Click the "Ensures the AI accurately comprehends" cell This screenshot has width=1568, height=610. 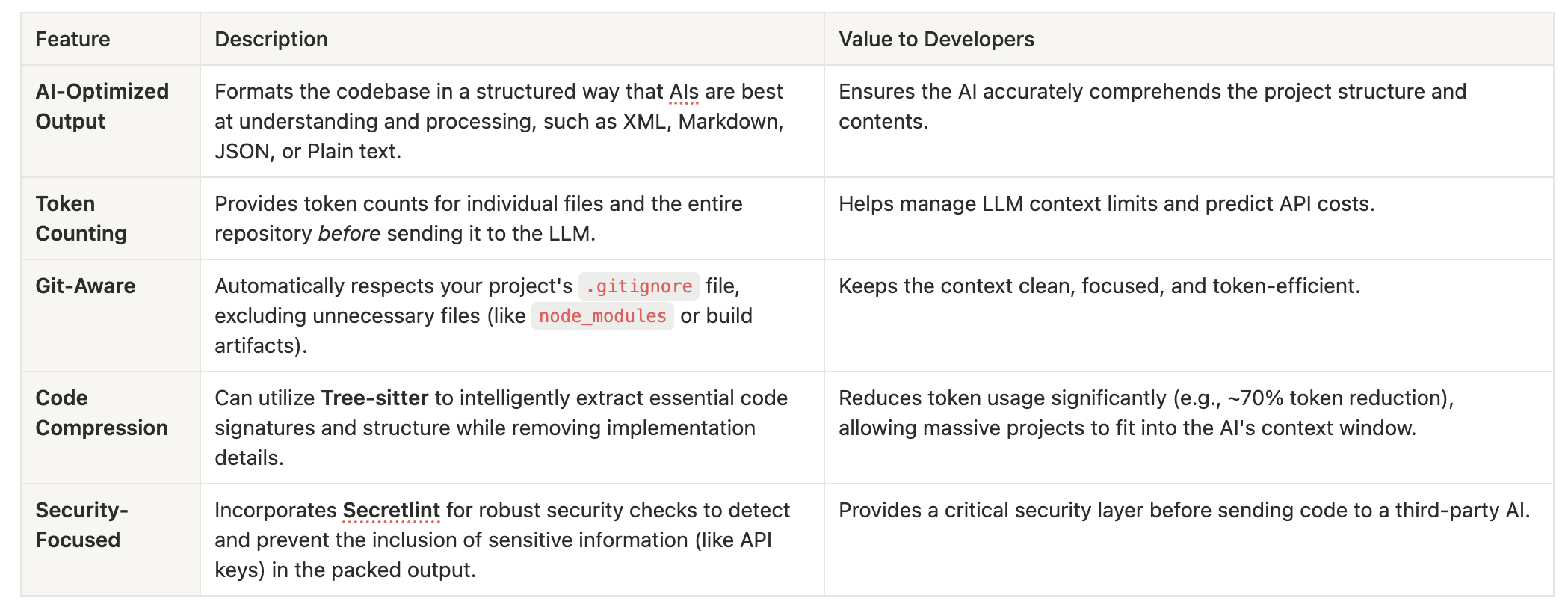tap(1152, 106)
